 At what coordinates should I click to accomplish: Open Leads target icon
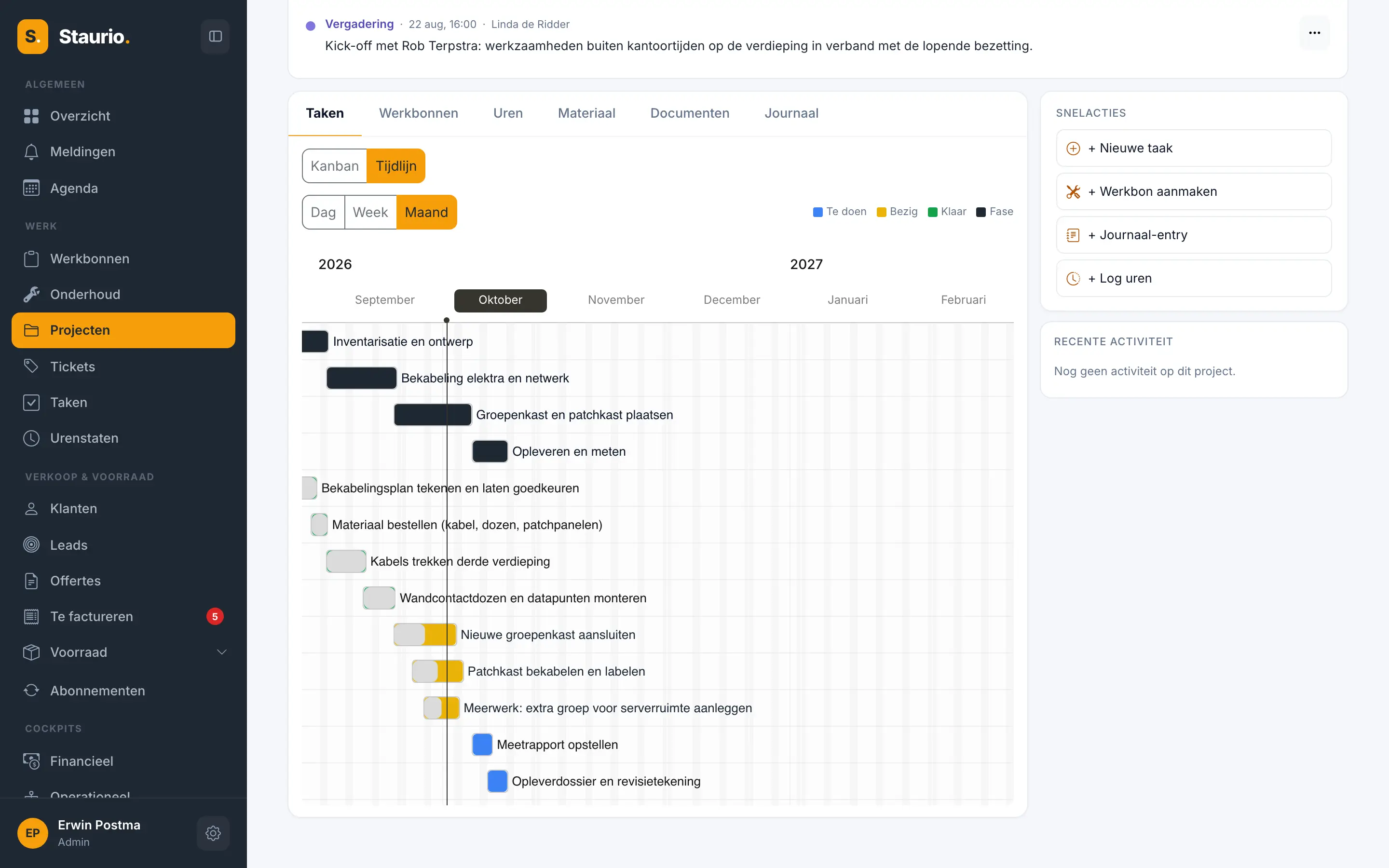coord(31,544)
